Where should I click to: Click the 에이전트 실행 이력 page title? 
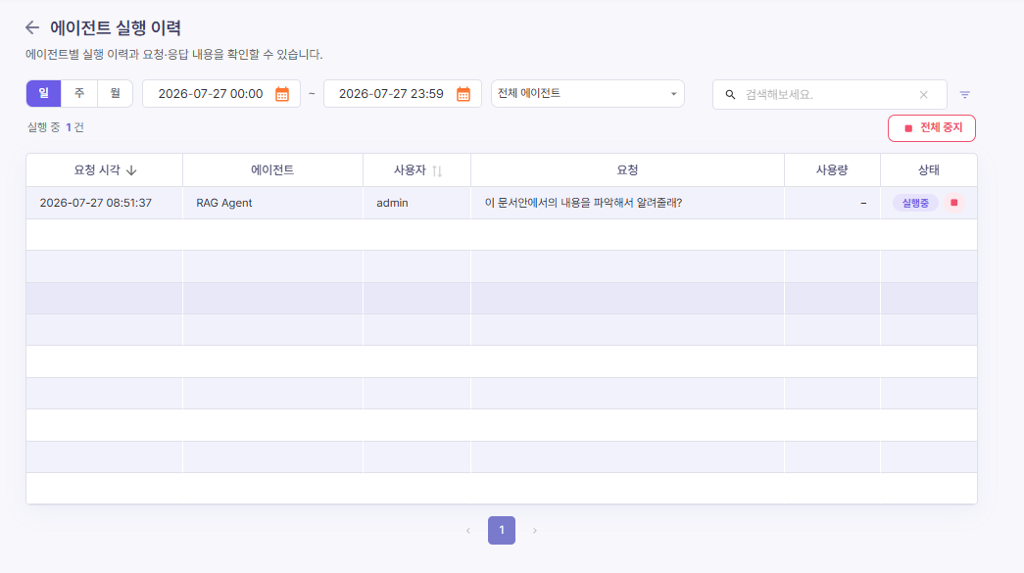click(116, 27)
